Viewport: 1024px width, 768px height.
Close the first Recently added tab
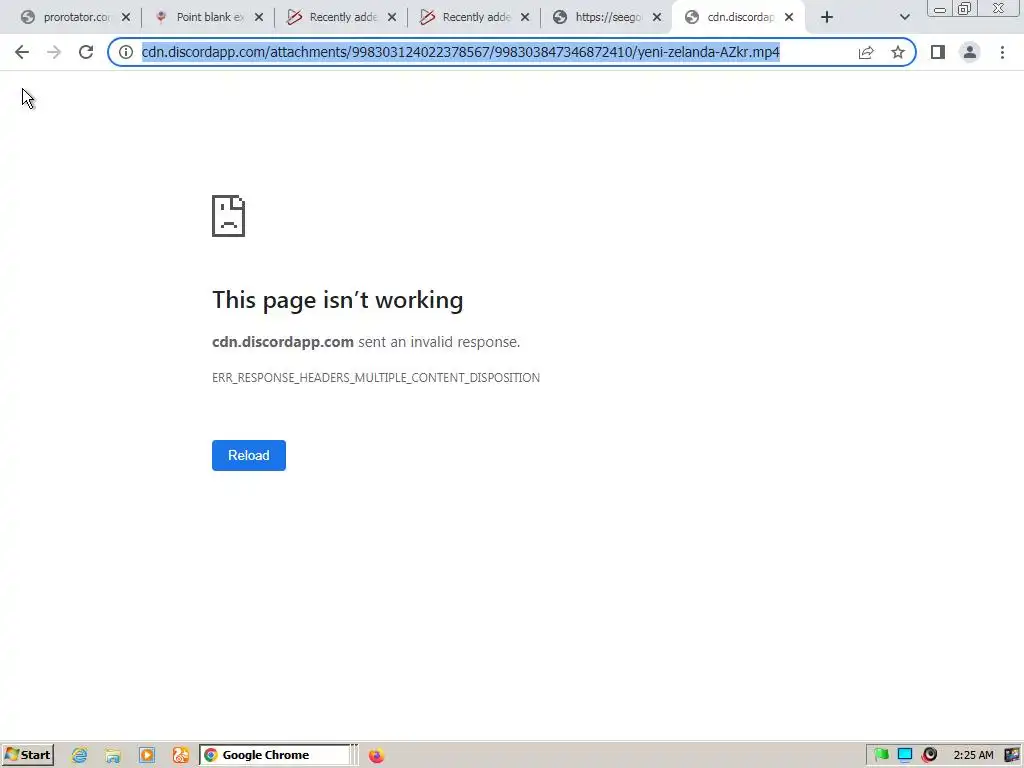(392, 18)
